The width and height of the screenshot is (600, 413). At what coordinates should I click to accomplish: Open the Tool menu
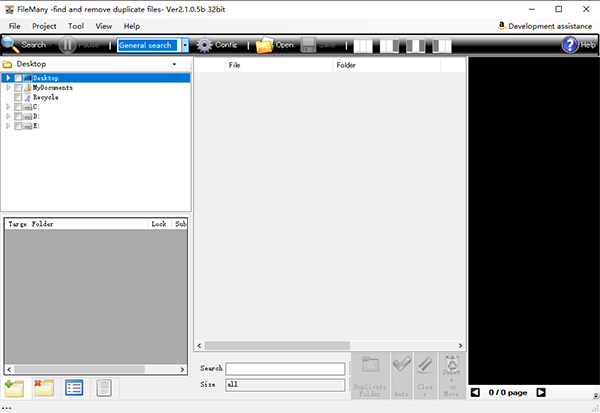coord(76,25)
